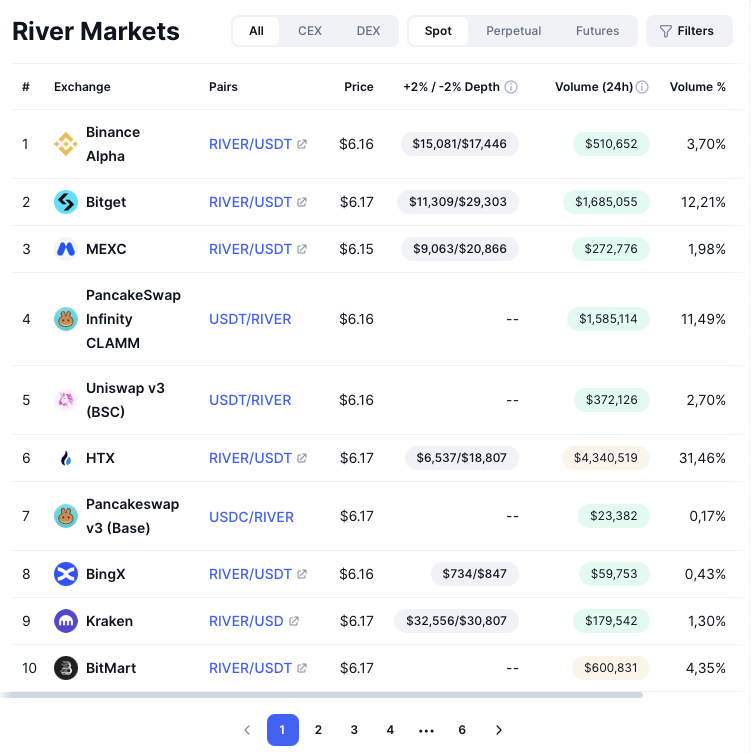
Task: Open the Filters button
Action: pyautogui.click(x=689, y=31)
